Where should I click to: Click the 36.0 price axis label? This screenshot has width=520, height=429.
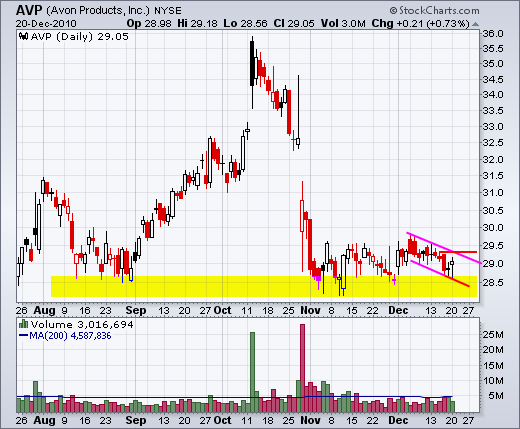click(493, 34)
